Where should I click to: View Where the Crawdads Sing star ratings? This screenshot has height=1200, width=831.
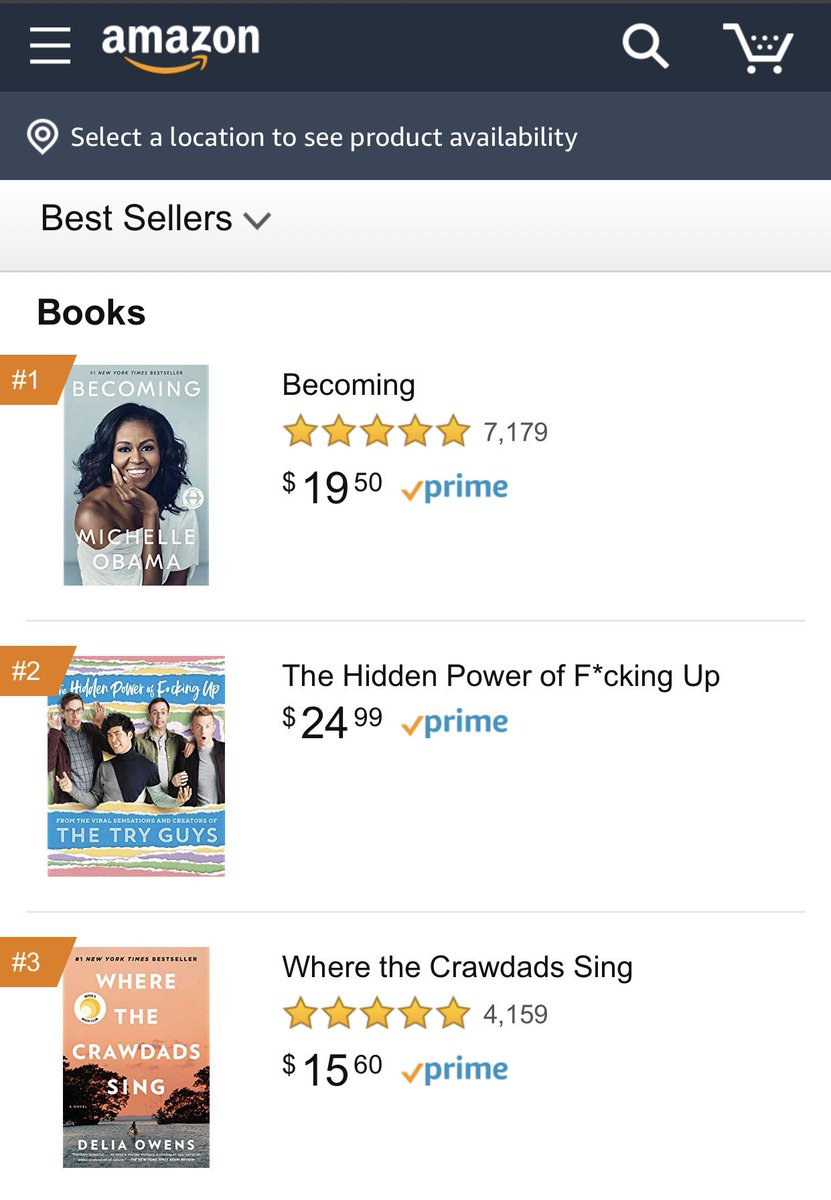[x=376, y=1014]
